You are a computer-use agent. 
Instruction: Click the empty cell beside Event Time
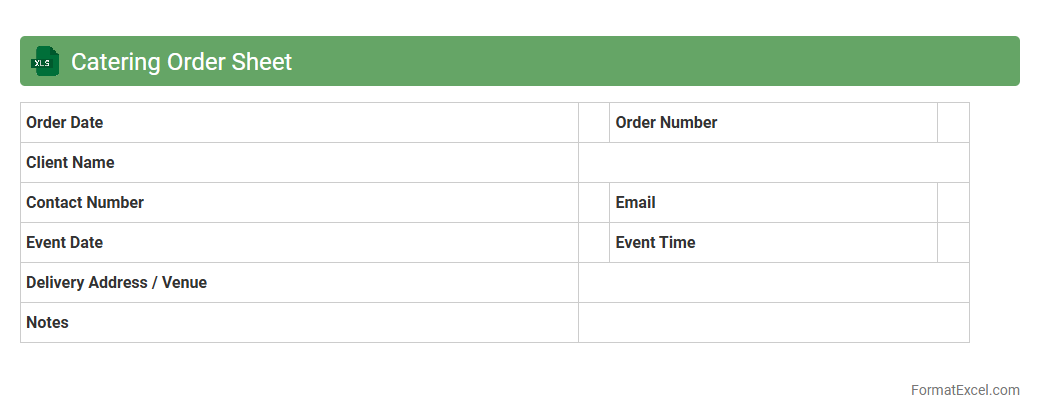tap(953, 243)
